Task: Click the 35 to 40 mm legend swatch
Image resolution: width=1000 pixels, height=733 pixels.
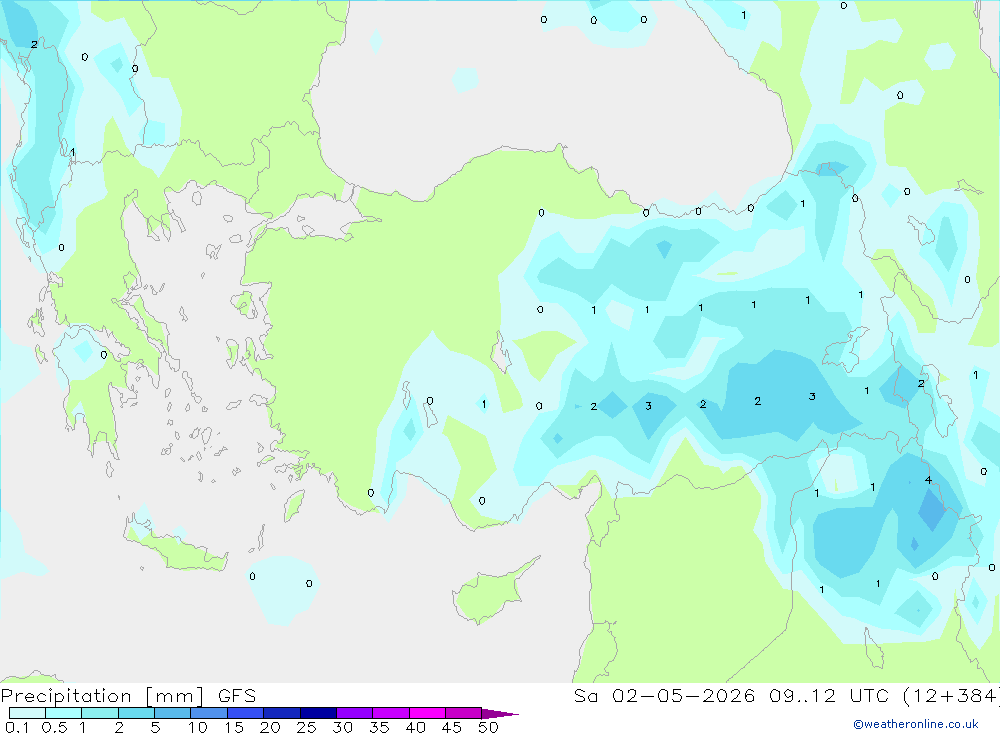Action: pos(390,713)
